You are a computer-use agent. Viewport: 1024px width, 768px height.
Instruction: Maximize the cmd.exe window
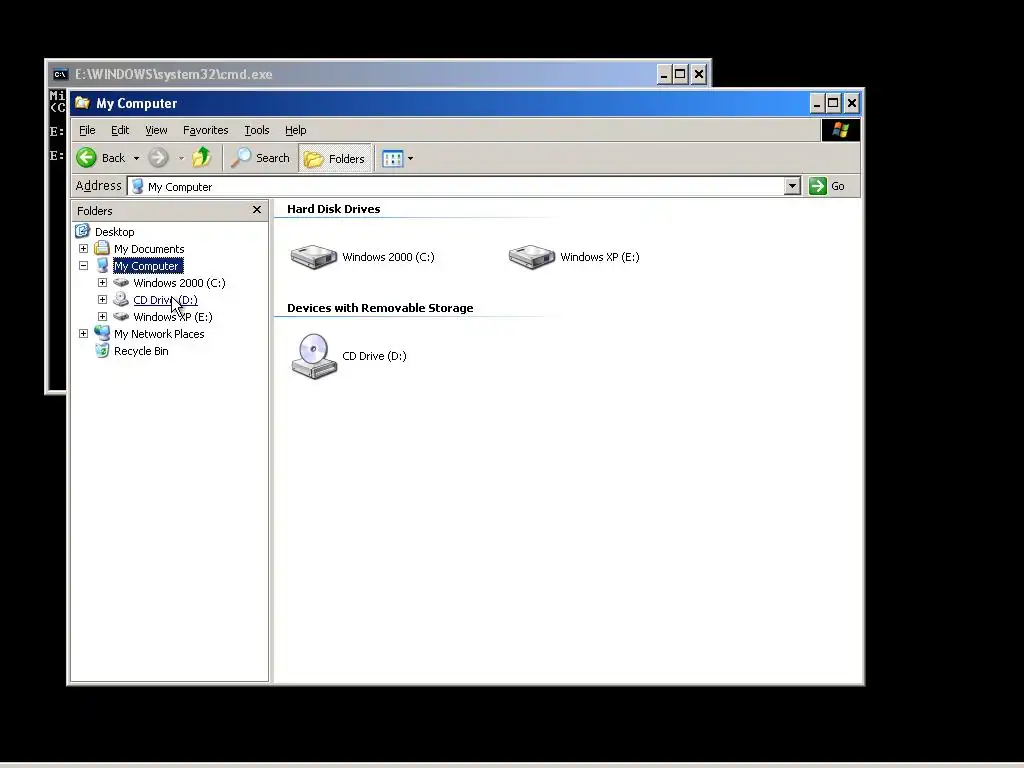(x=680, y=74)
